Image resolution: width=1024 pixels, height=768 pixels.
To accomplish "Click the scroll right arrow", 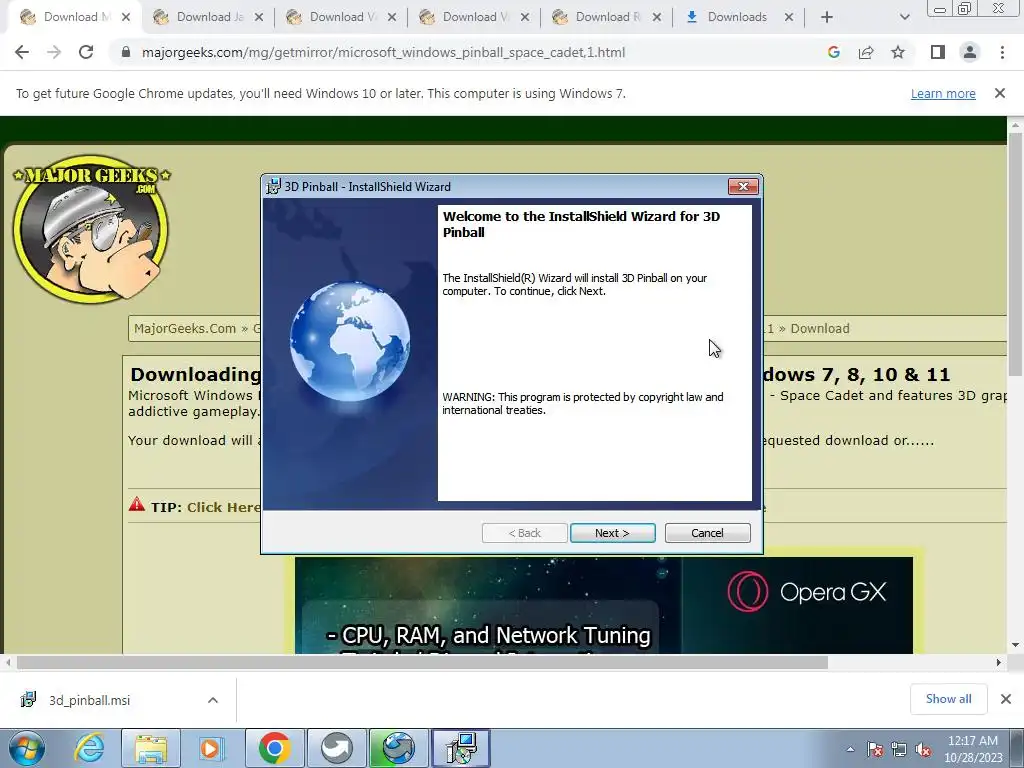I will pyautogui.click(x=999, y=662).
